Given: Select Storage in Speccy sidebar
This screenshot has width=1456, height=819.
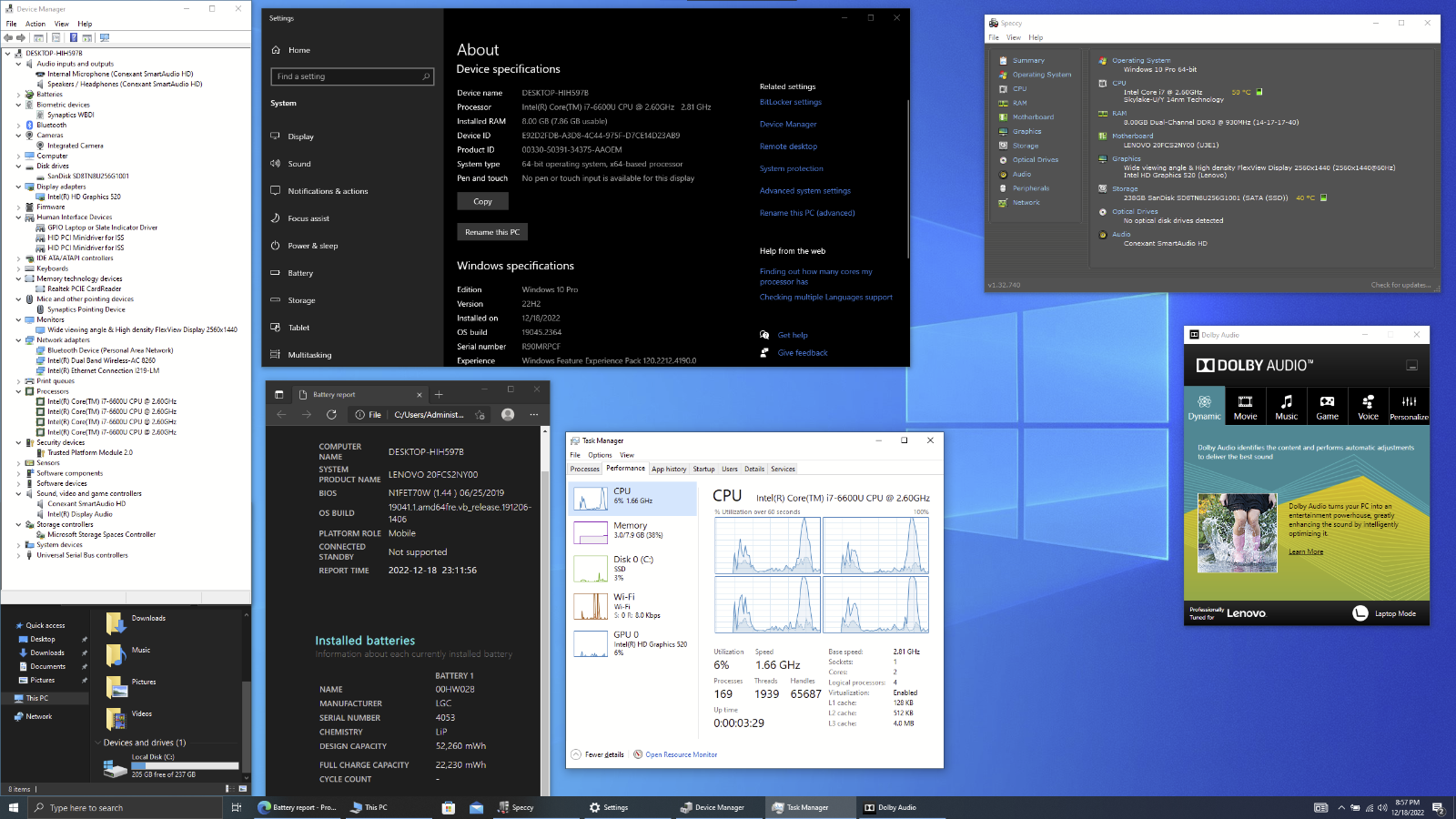Looking at the screenshot, I should coord(1026,146).
